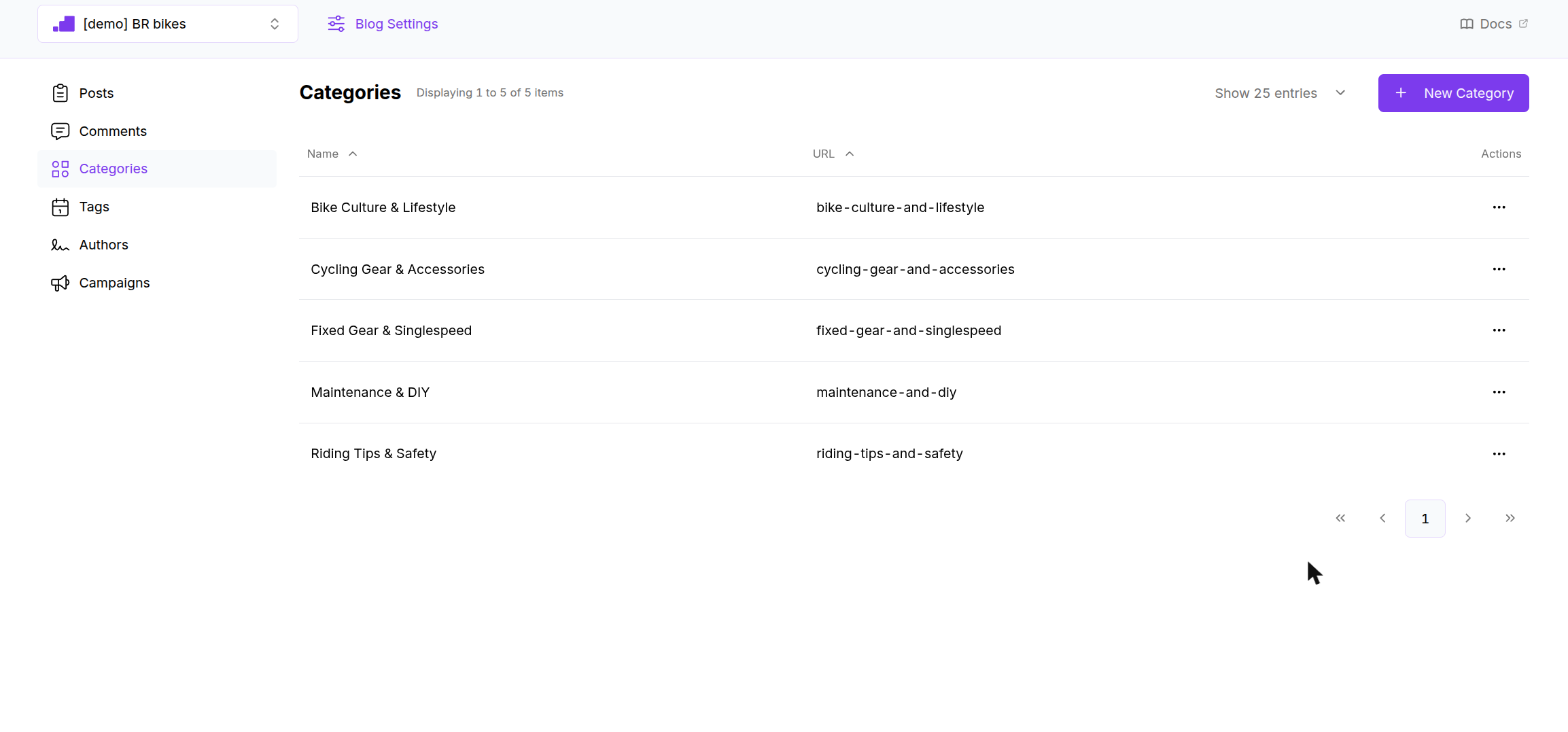This screenshot has height=732, width=1568.
Task: Go to first page with double-left arrows
Action: click(x=1341, y=518)
